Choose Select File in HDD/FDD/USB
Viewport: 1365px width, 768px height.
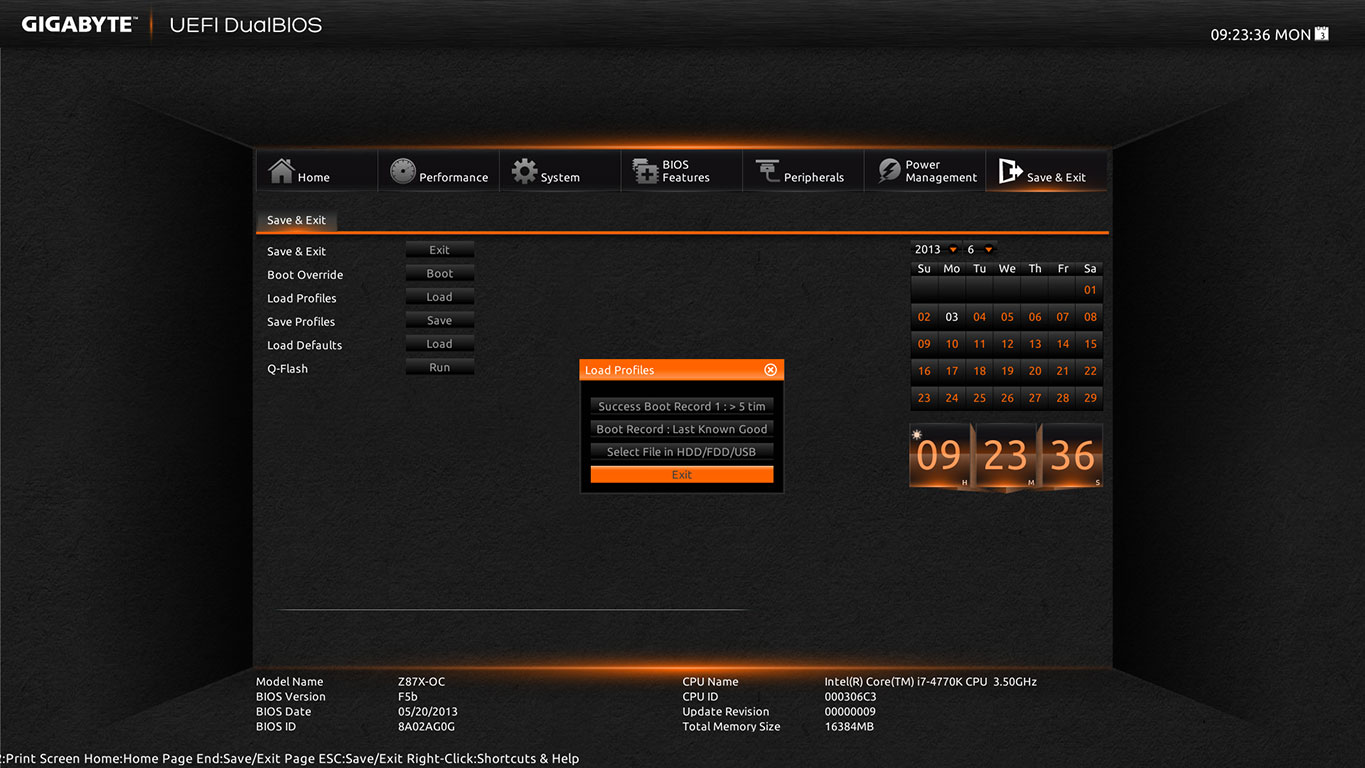click(x=682, y=452)
